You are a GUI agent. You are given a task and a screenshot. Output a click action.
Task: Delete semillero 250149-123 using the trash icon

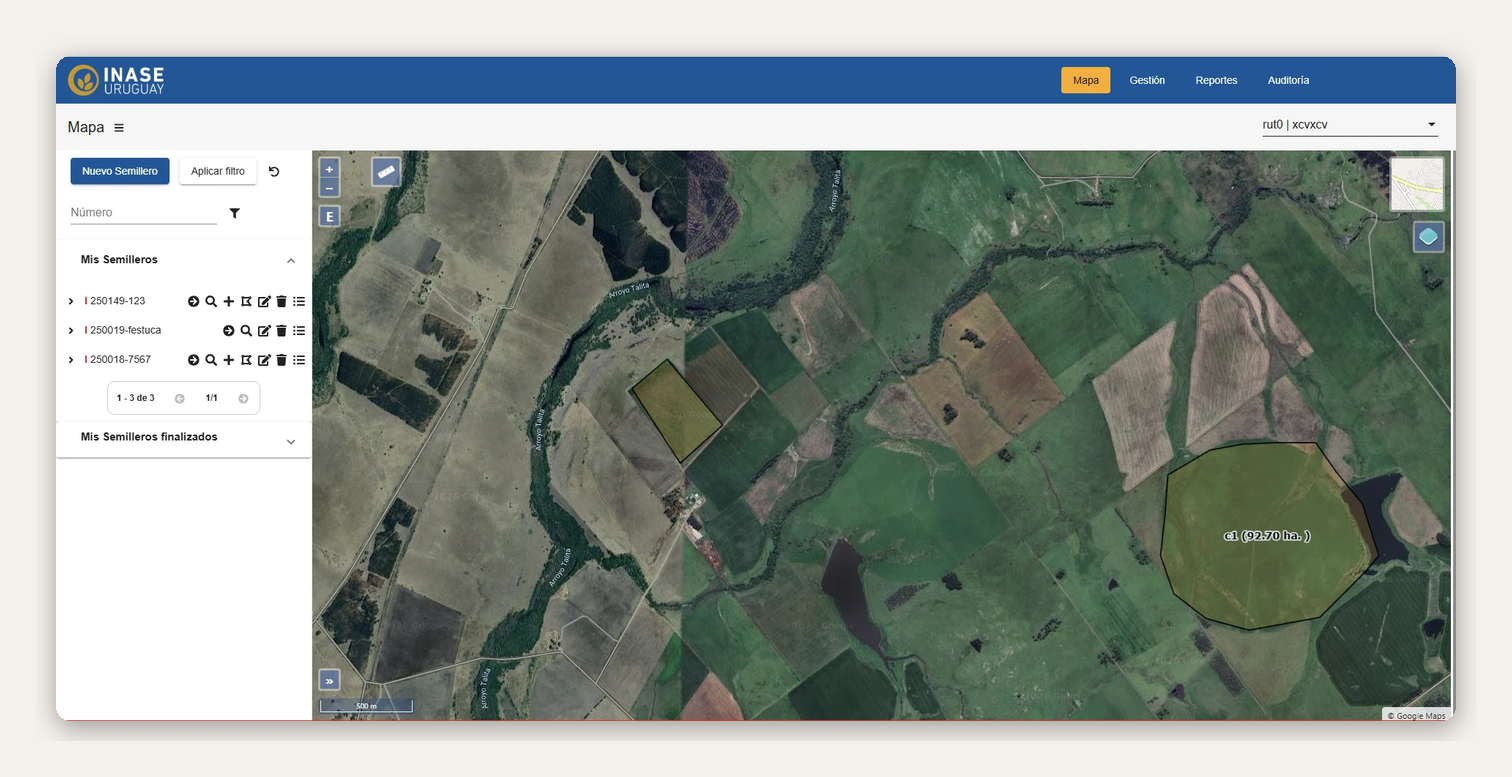[x=281, y=301]
